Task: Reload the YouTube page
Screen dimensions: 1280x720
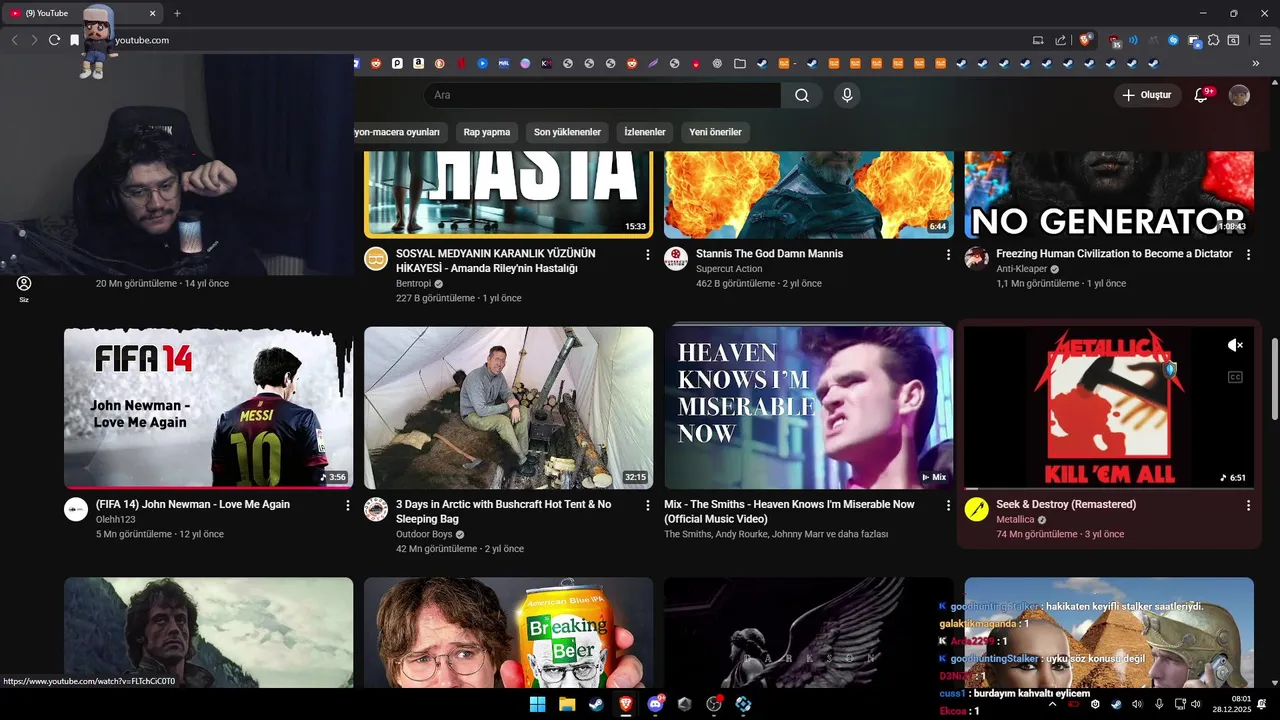Action: point(54,40)
